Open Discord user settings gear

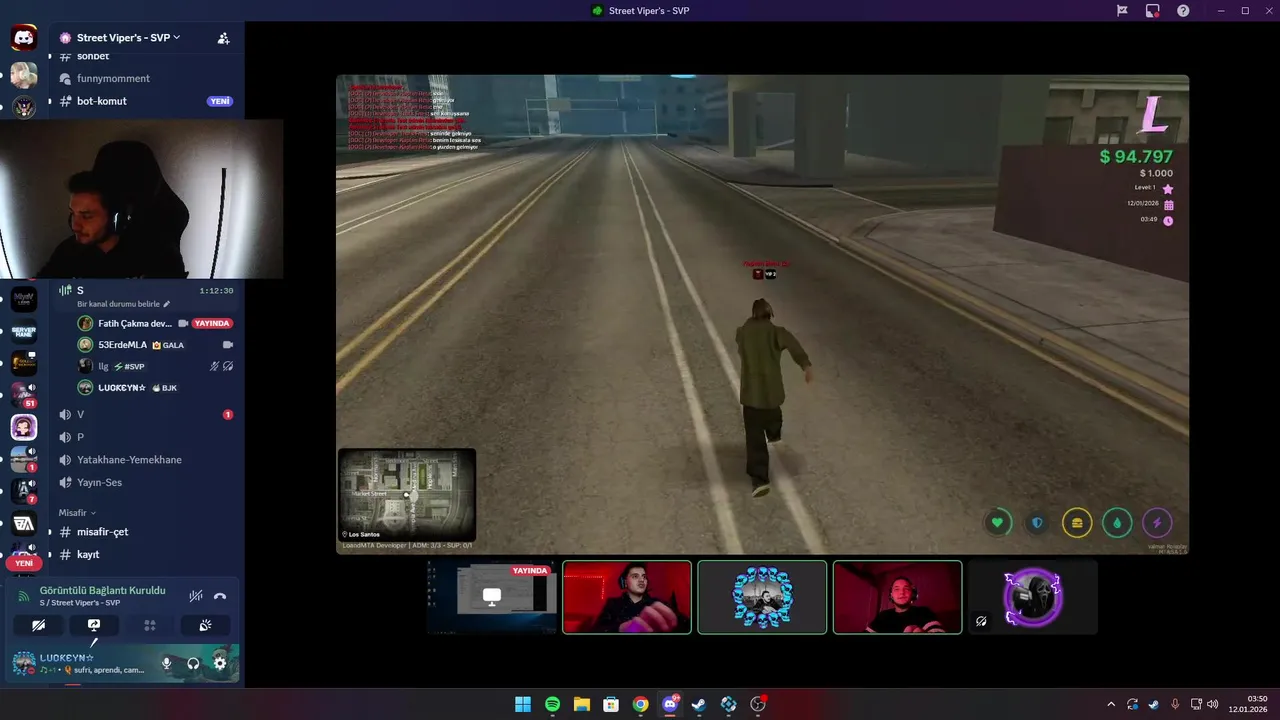coord(220,663)
